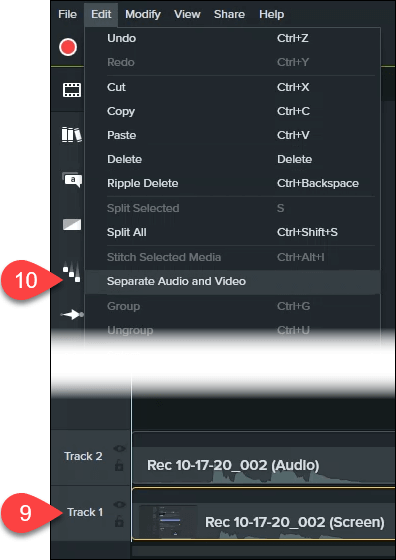Viewport: 396px width, 560px height.
Task: Lock Track 1 with padlock icon
Action: pyautogui.click(x=119, y=521)
